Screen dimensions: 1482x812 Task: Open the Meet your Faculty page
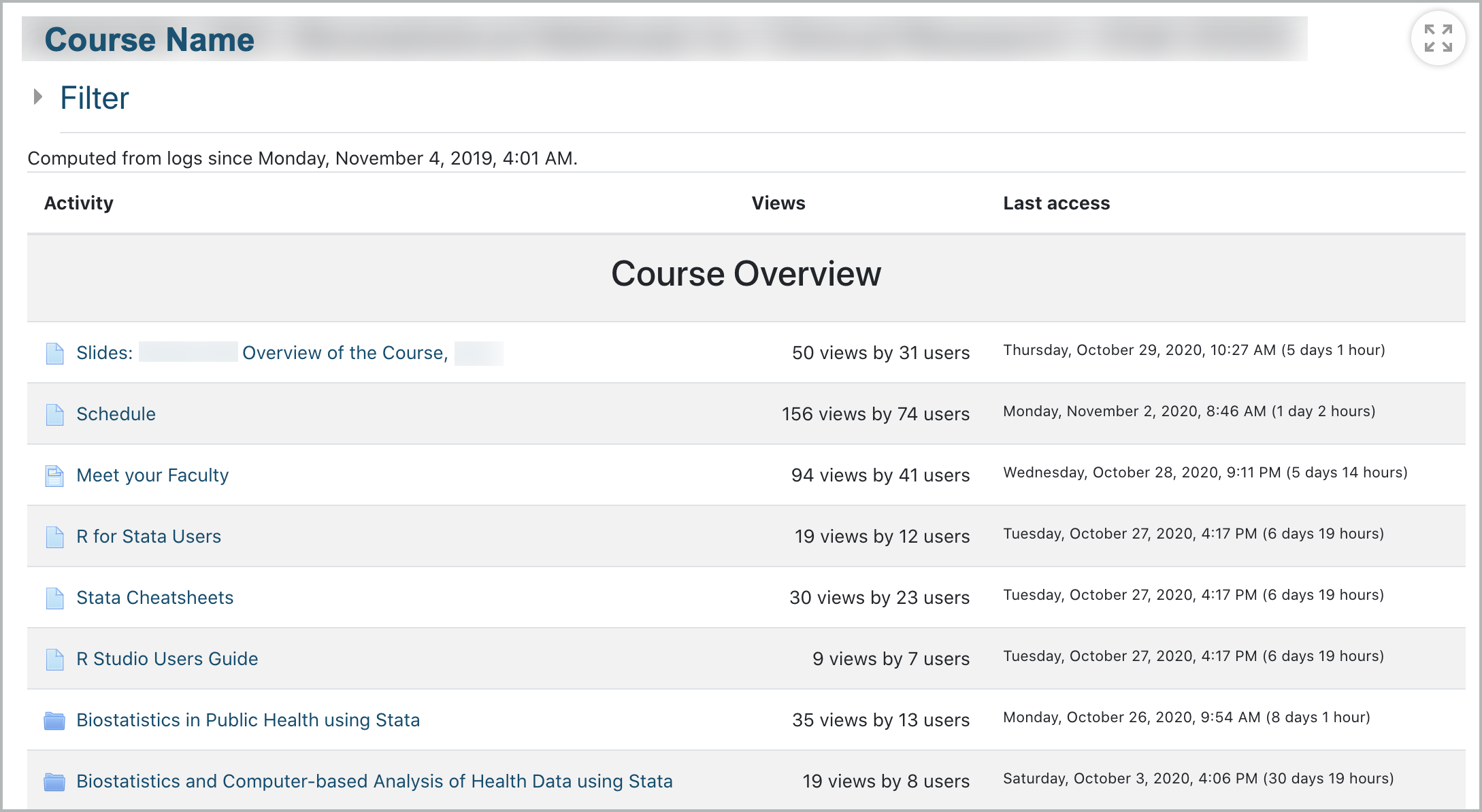(152, 475)
